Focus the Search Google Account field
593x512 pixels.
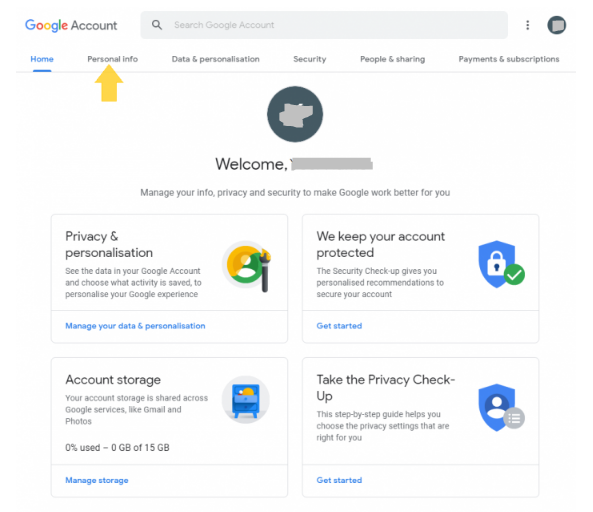pyautogui.click(x=324, y=25)
